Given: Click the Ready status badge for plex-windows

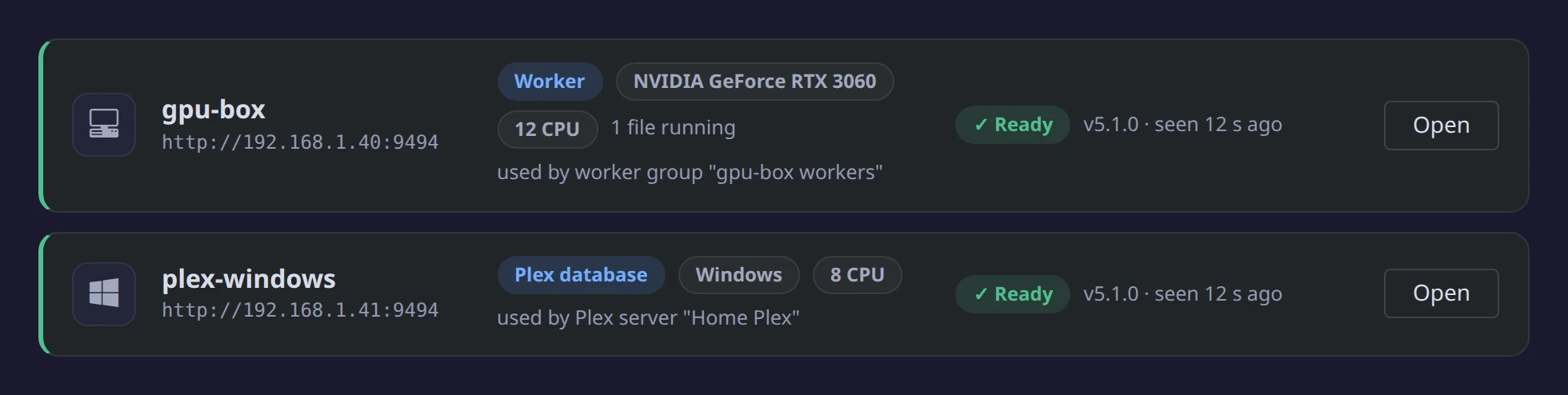Looking at the screenshot, I should [1013, 294].
